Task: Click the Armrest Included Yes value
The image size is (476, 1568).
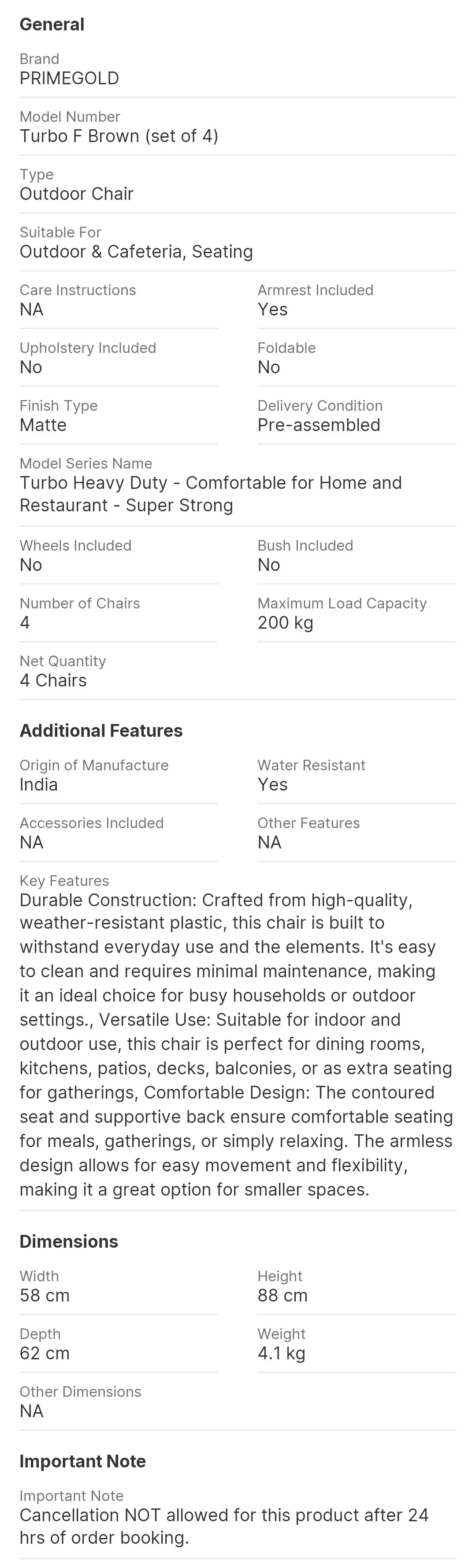Action: coord(272,309)
